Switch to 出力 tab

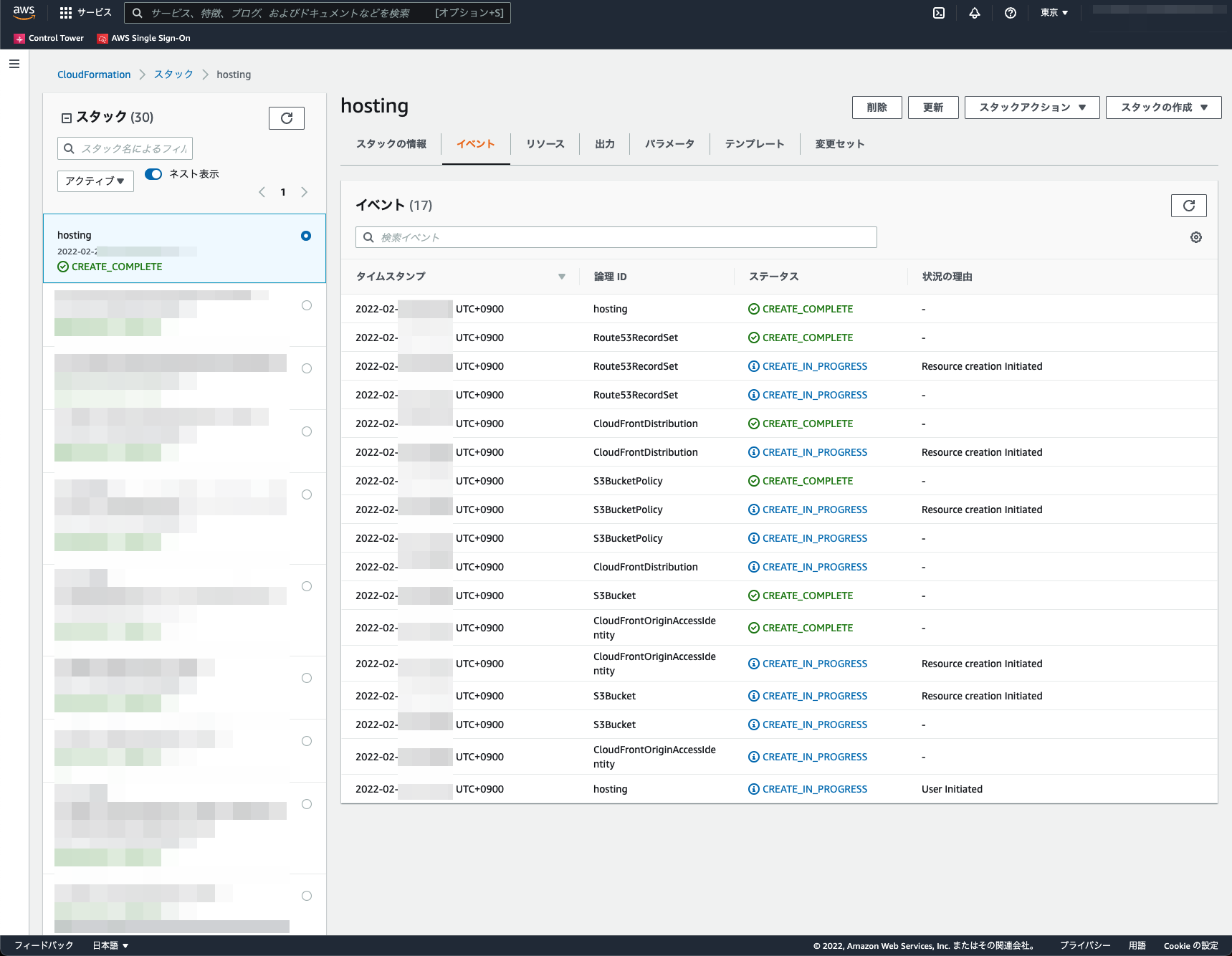pyautogui.click(x=605, y=144)
